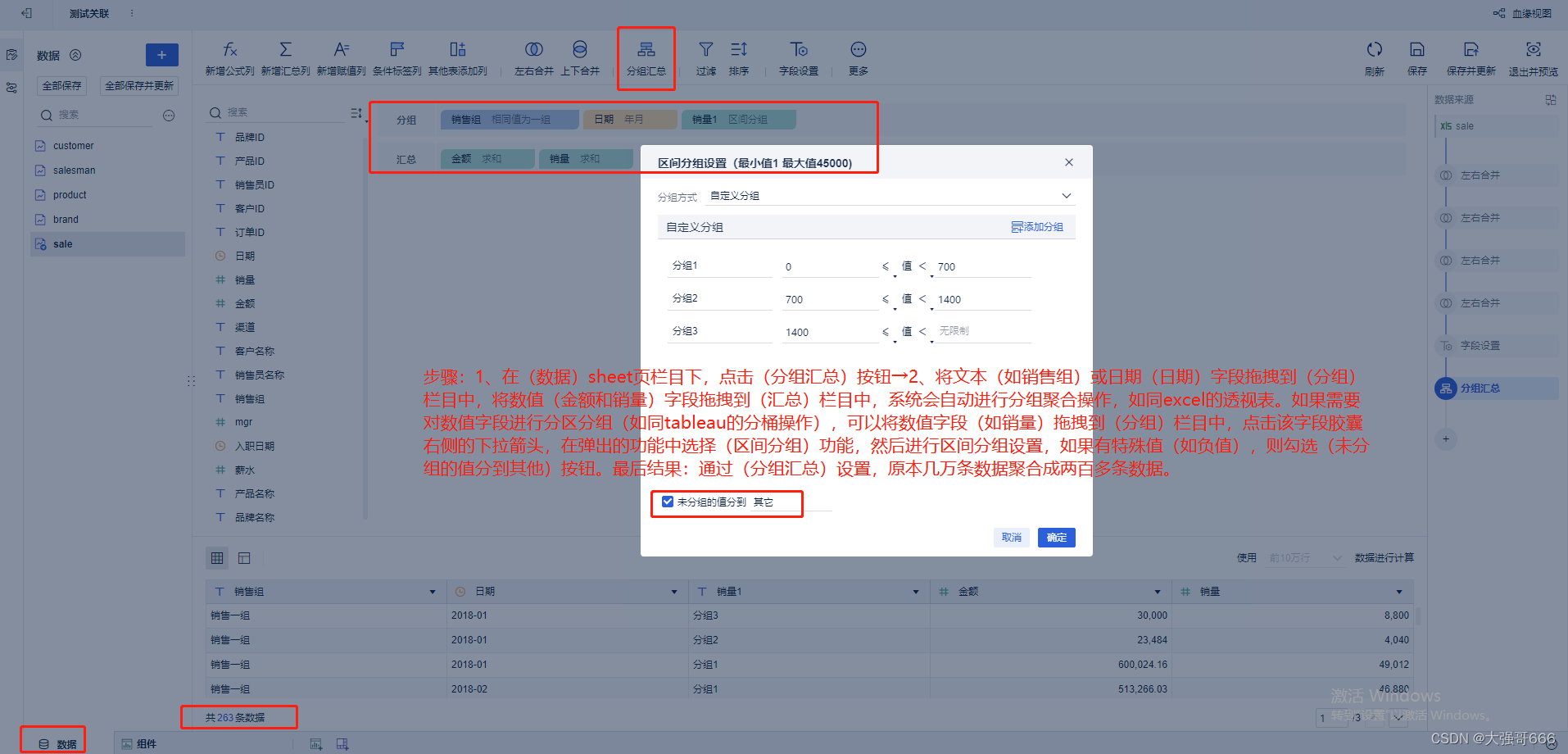Open 销量1 column header dropdown
The width and height of the screenshot is (1568, 754).
tap(916, 592)
